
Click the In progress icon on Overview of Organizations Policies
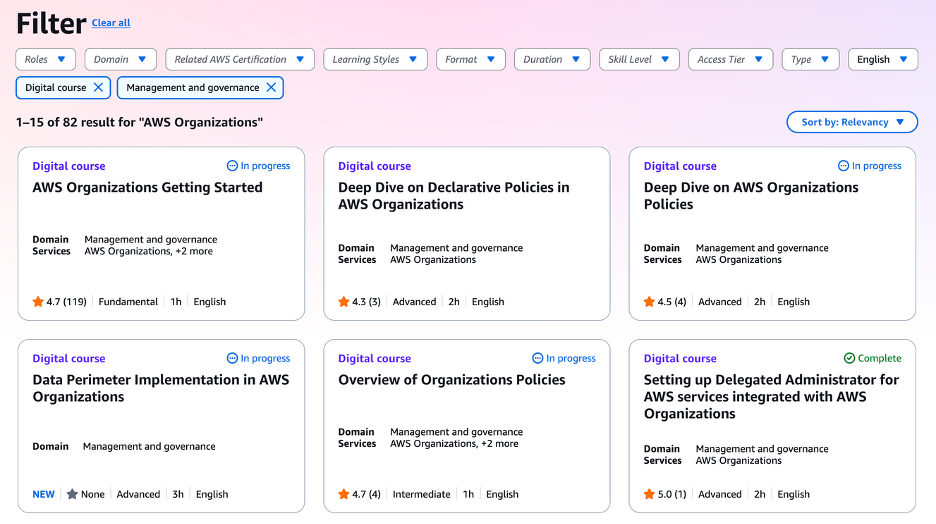tap(538, 358)
